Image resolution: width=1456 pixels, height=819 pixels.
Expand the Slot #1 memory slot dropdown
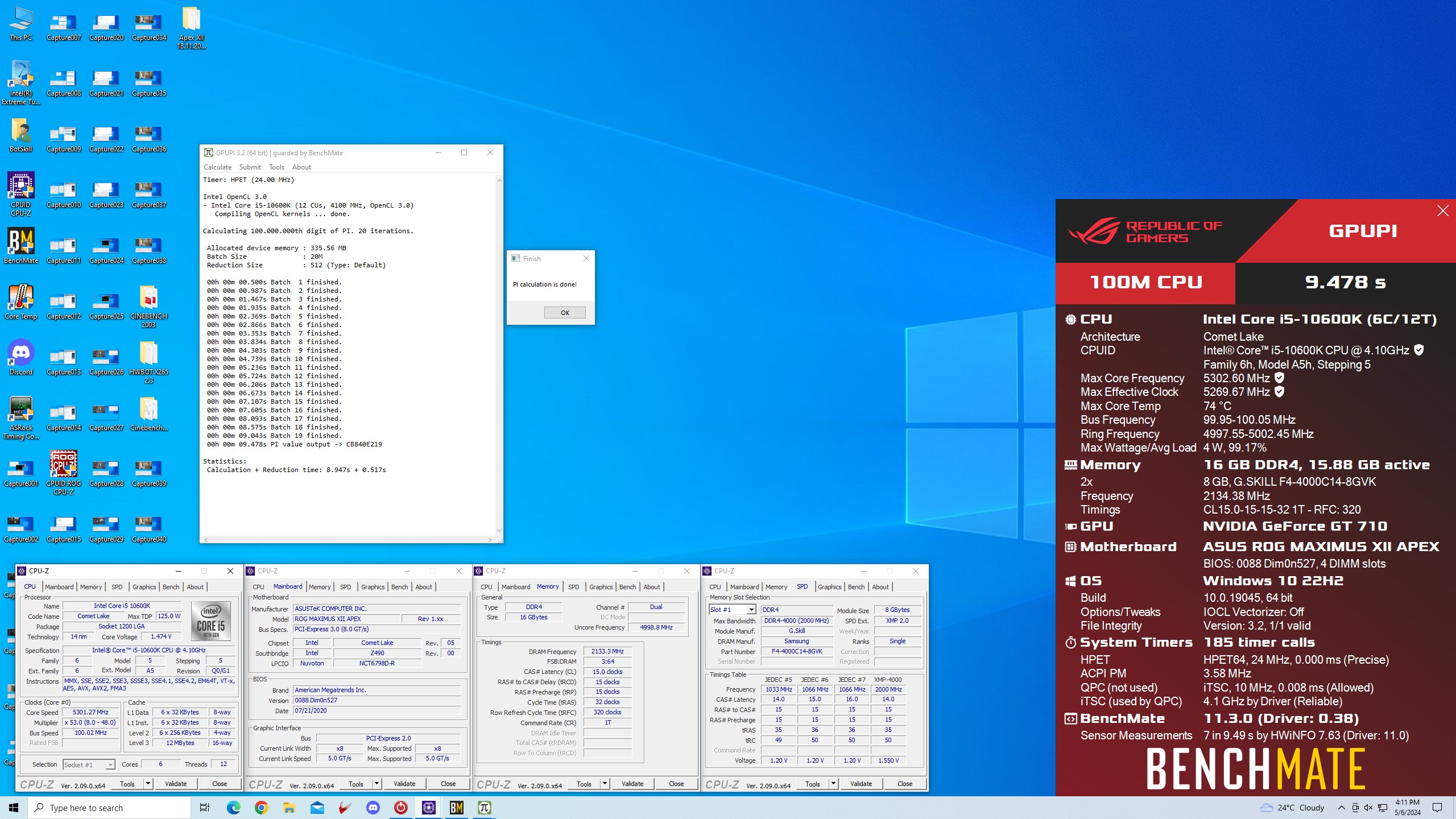click(x=751, y=610)
